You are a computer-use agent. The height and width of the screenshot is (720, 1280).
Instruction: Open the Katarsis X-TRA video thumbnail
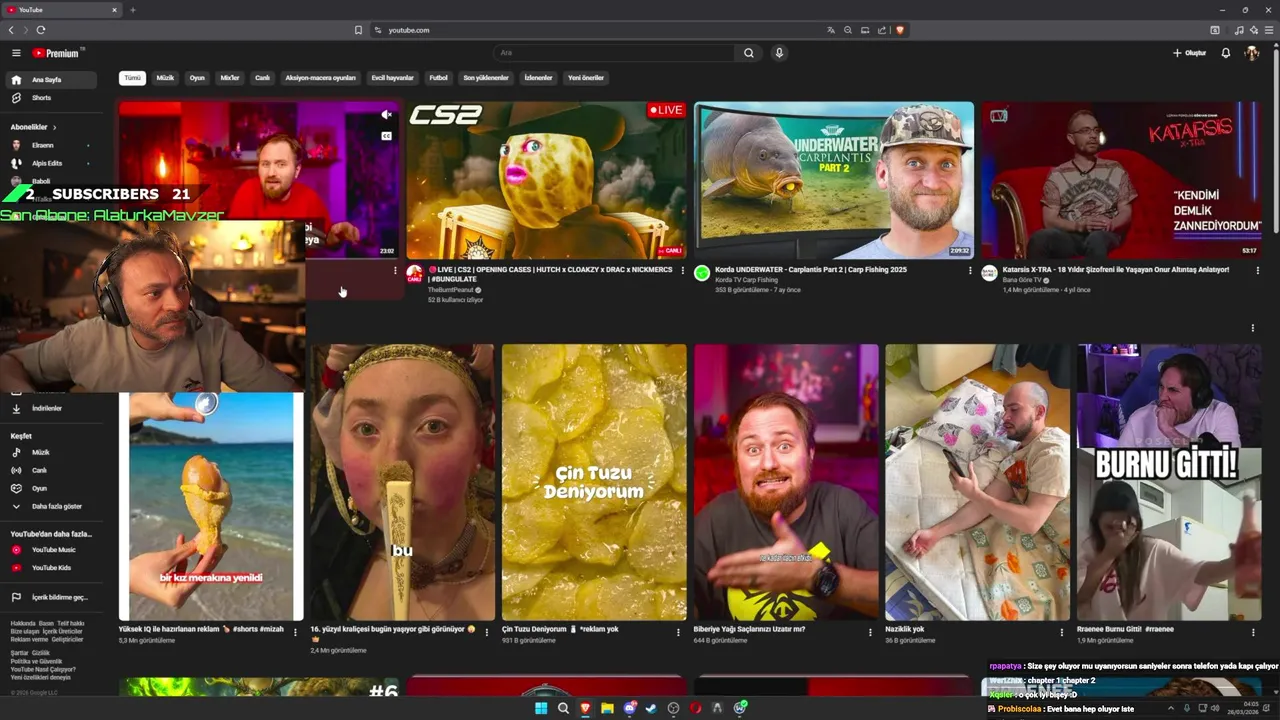pos(1122,180)
